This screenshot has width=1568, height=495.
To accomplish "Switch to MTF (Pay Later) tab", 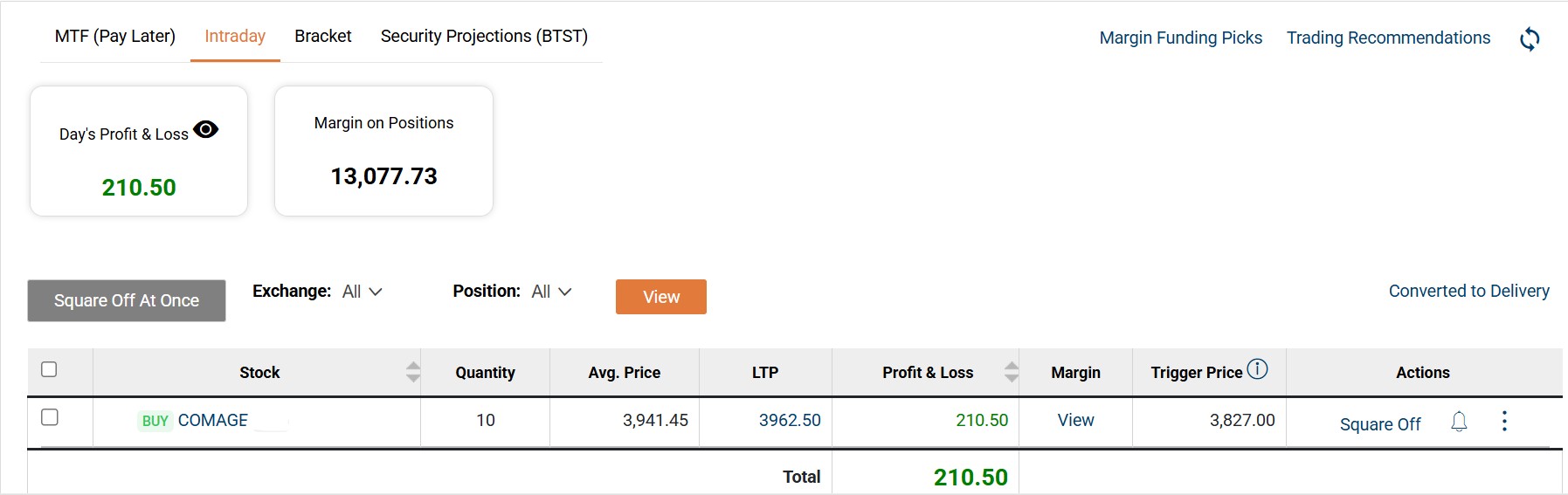I will click(x=115, y=37).
